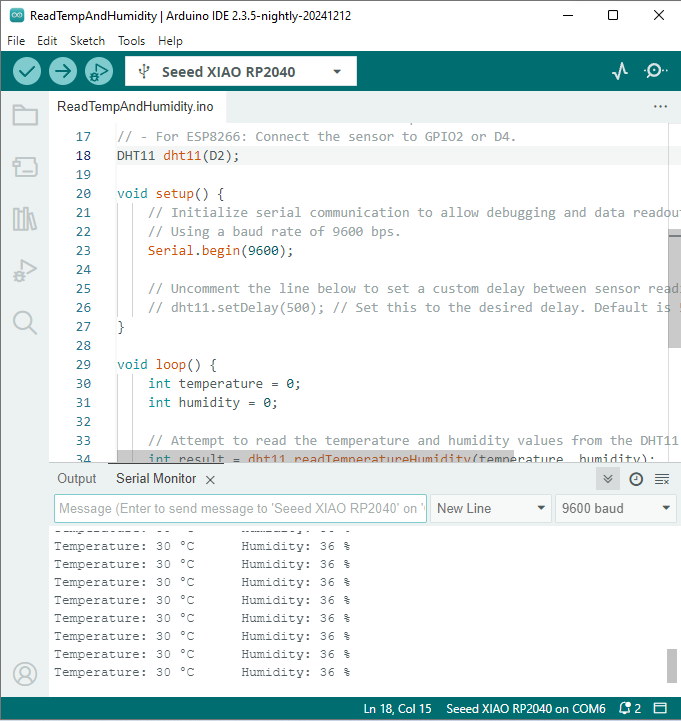Open the Sketchbook folder sidebar icon
681x721 pixels.
coord(25,115)
